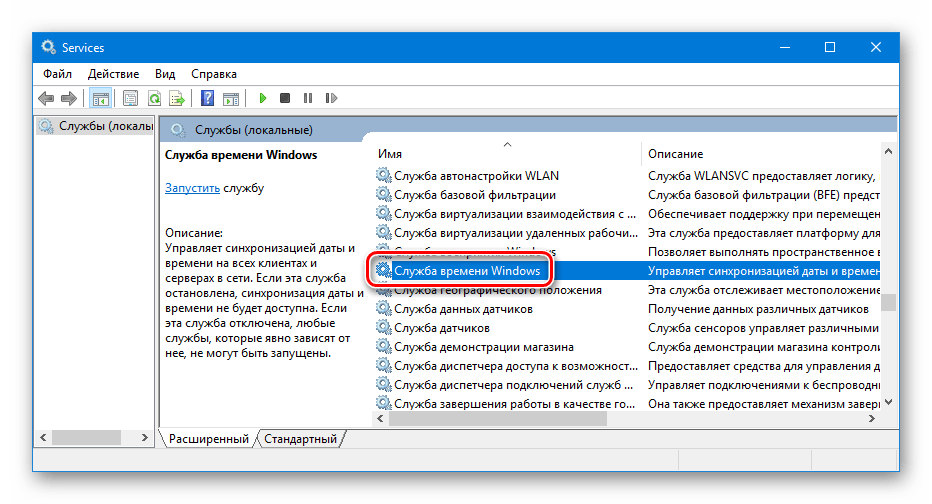Click horizontal scrollbar thumb in services list
The height and width of the screenshot is (504, 932).
click(498, 418)
